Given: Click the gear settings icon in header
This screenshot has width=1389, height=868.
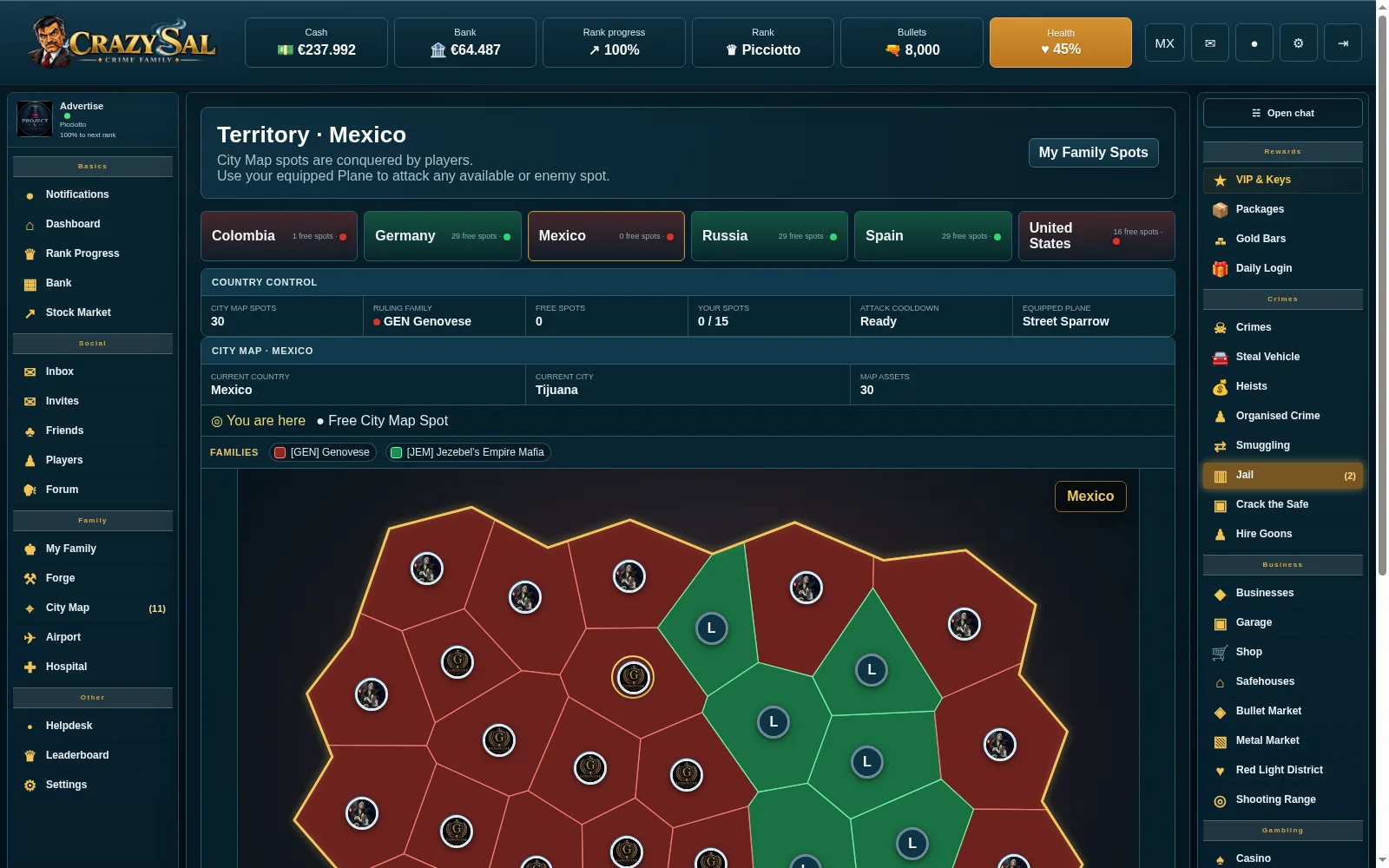Looking at the screenshot, I should point(1298,43).
